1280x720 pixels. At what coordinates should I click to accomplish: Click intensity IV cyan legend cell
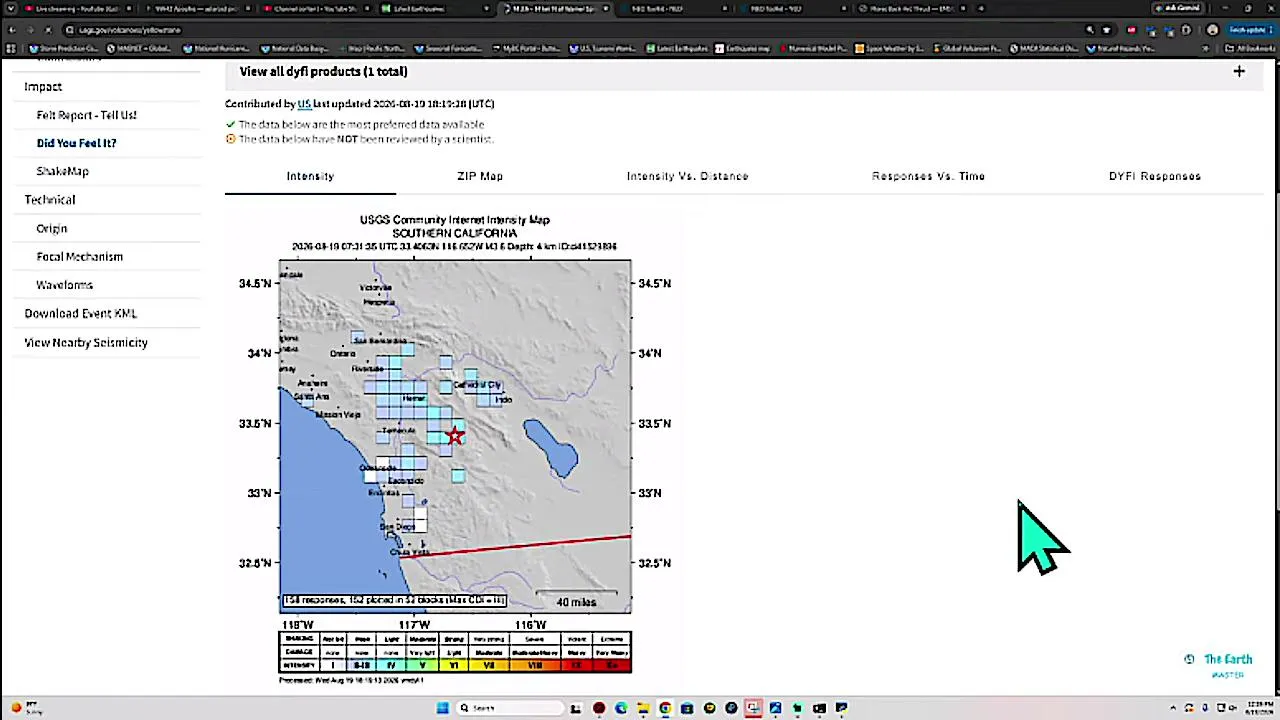pos(390,665)
